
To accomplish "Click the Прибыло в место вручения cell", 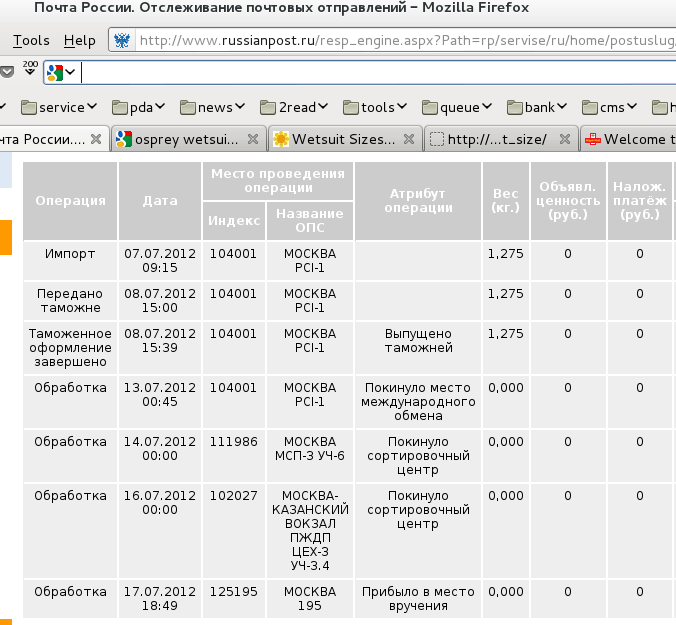I will click(418, 598).
